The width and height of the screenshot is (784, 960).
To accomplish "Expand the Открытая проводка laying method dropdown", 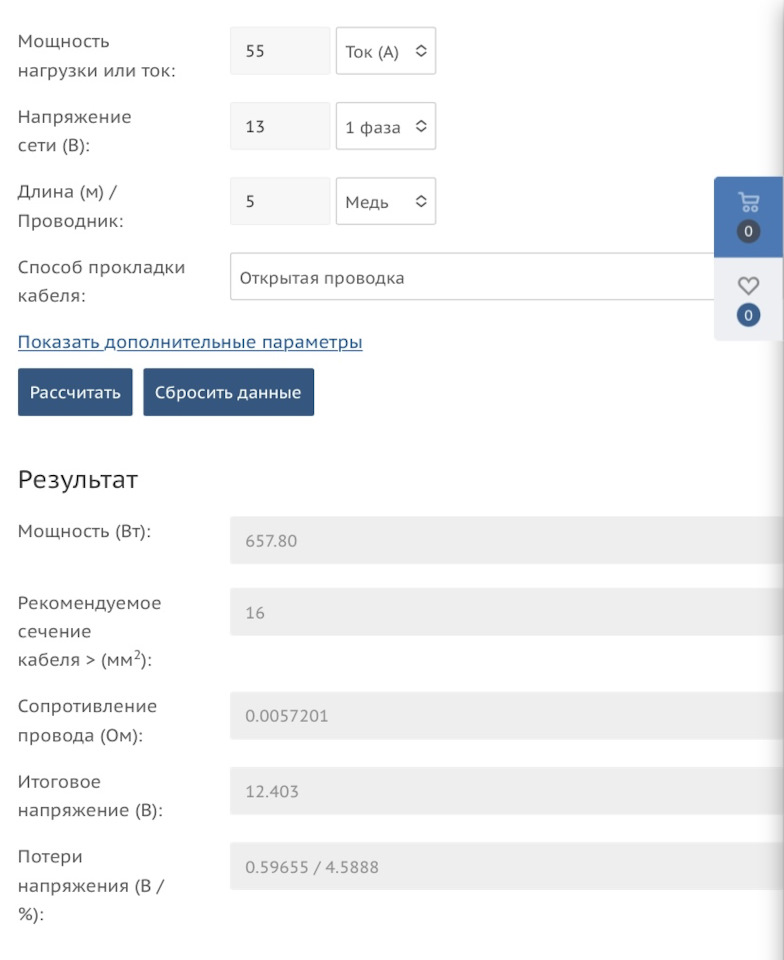I will click(472, 277).
